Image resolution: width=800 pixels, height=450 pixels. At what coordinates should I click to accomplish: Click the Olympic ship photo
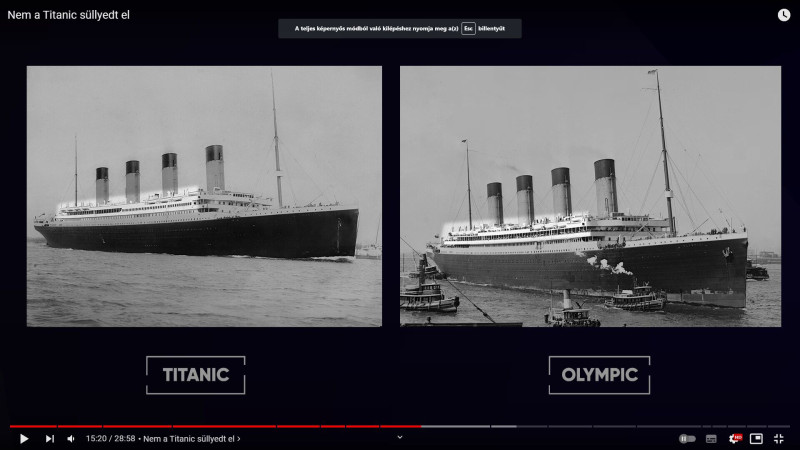(x=590, y=196)
